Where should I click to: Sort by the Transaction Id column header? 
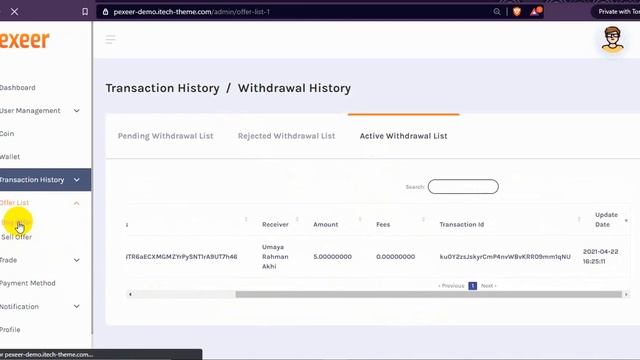[462, 224]
